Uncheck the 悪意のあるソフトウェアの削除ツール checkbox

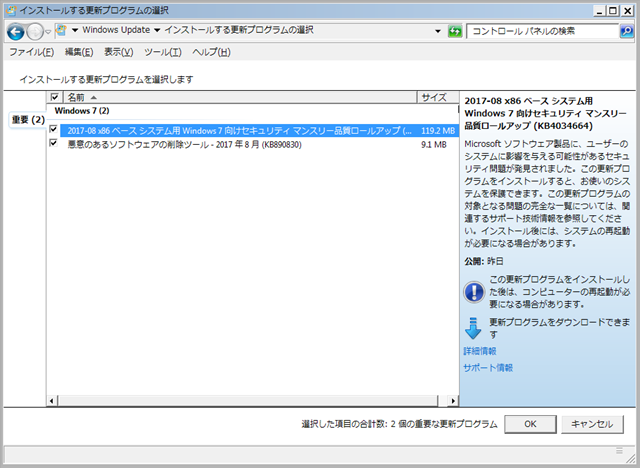53,143
